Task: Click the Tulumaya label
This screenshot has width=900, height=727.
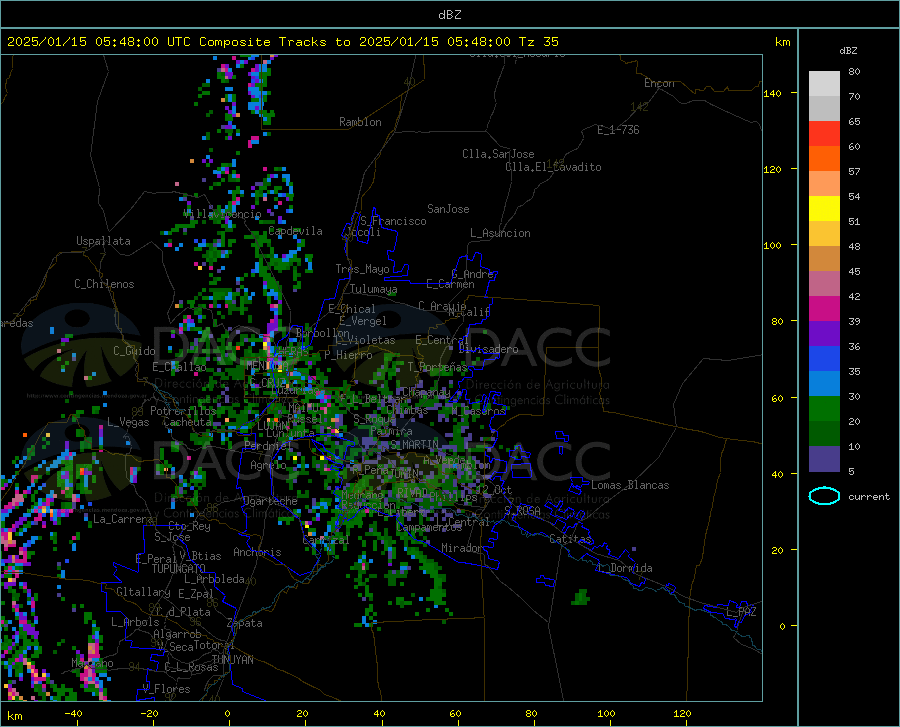Action: tap(373, 289)
